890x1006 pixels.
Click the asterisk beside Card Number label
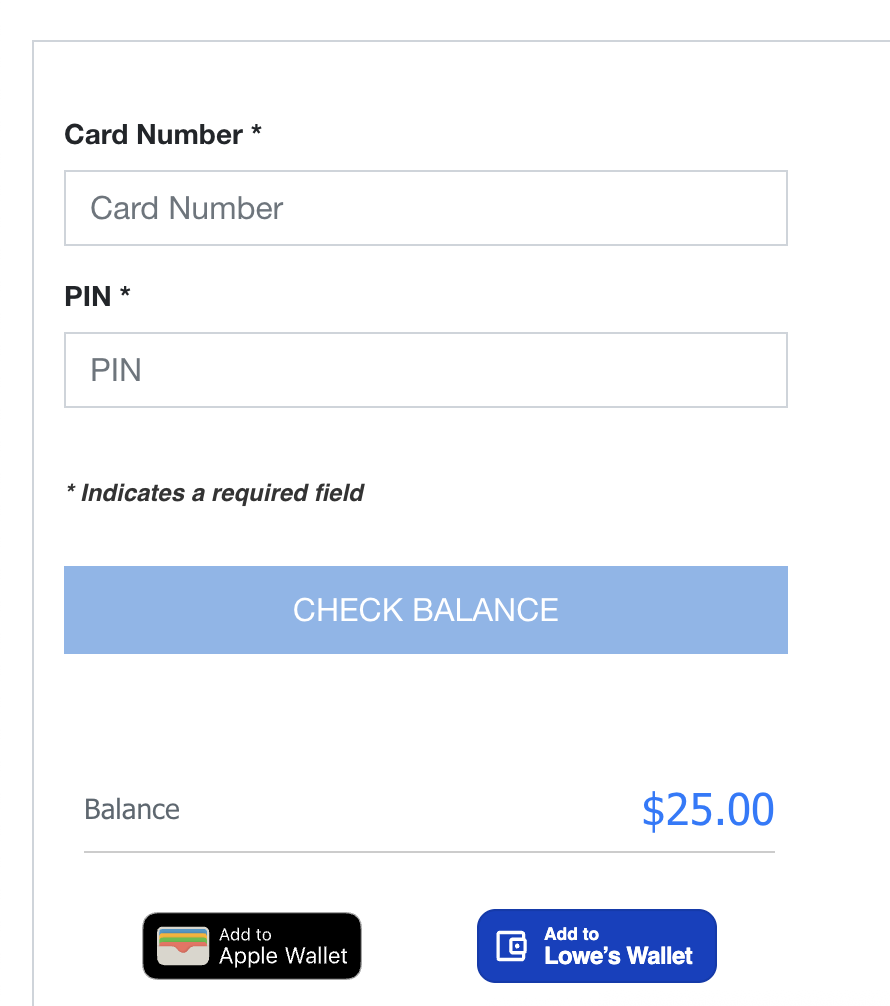(x=256, y=131)
